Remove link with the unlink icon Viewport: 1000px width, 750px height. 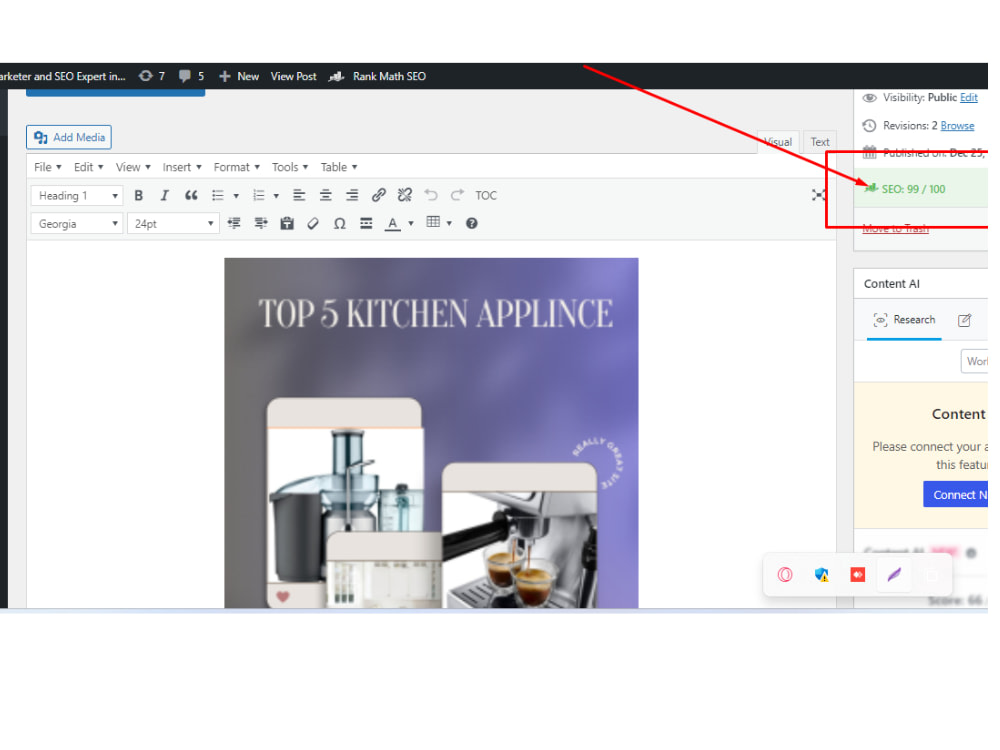tap(404, 195)
